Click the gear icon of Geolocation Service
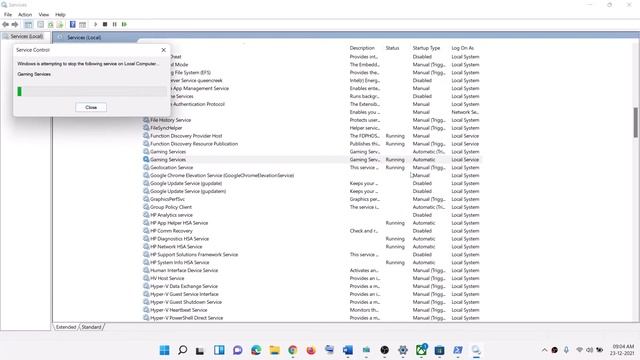The width and height of the screenshot is (640, 360). tap(146, 167)
